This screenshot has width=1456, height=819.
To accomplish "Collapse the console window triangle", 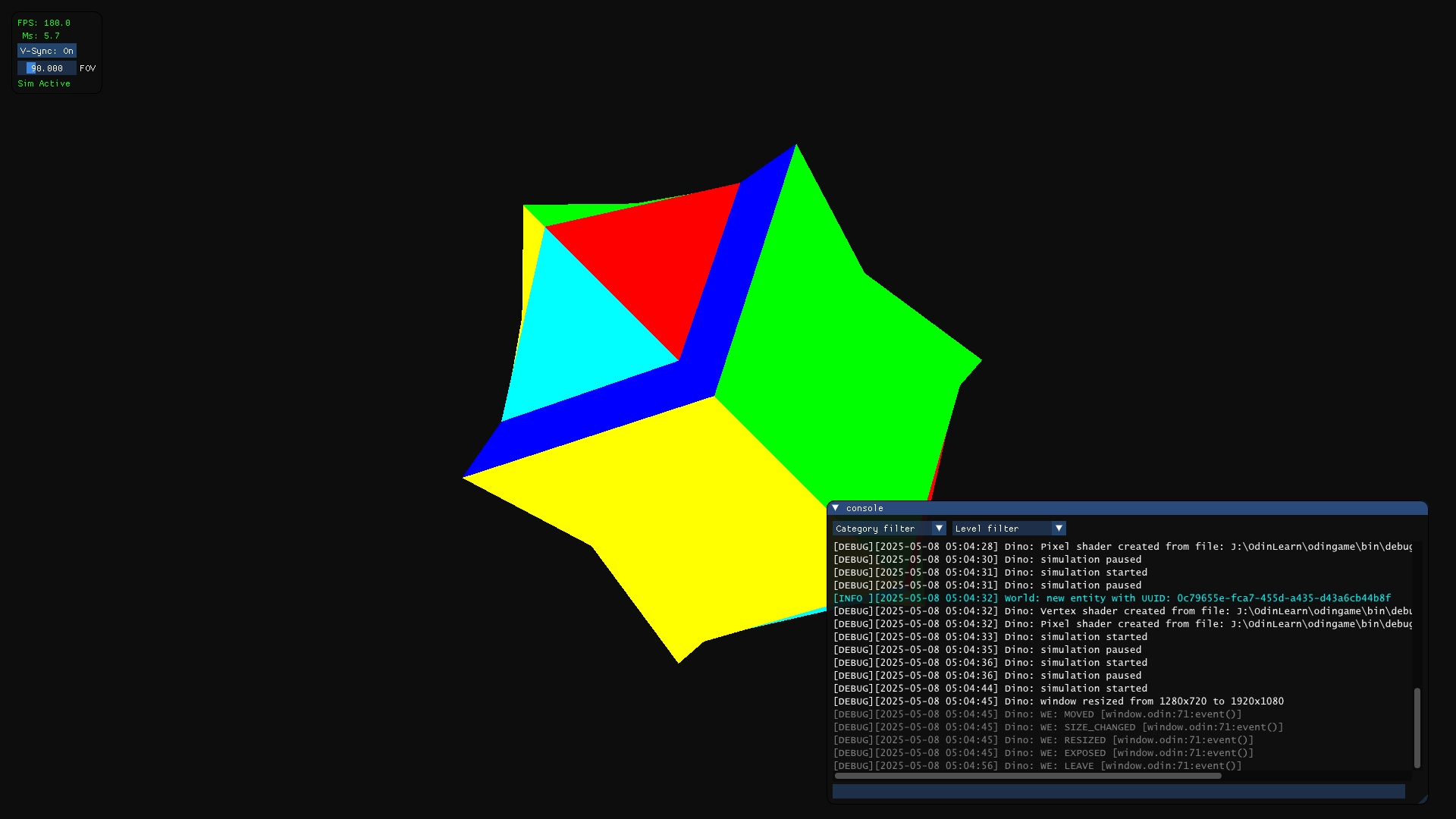I will tap(835, 508).
